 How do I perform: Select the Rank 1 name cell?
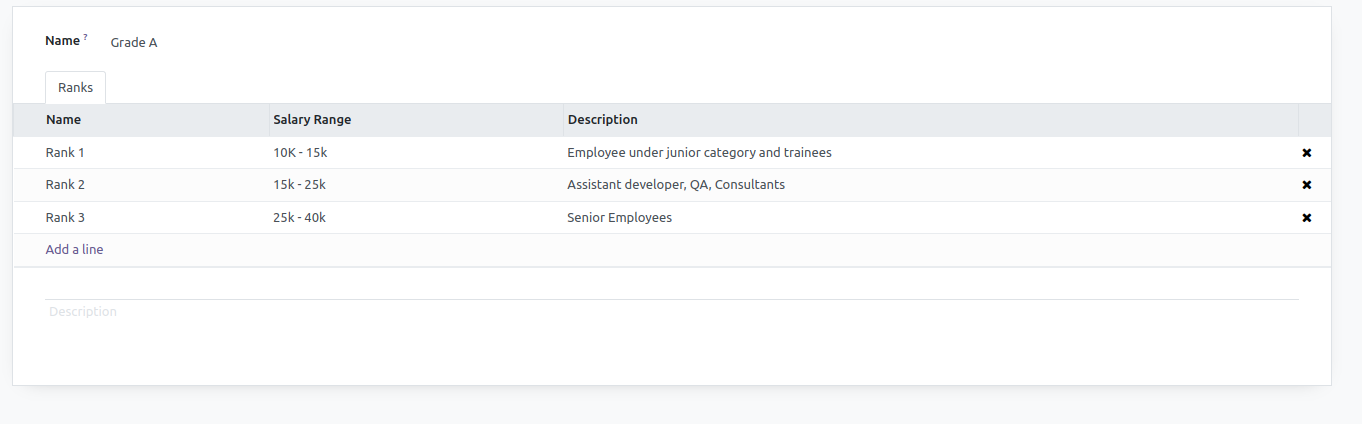(x=65, y=153)
